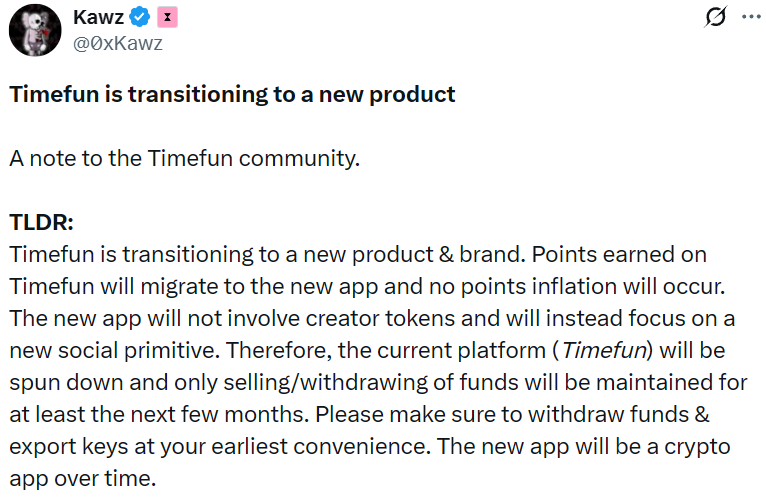Screen dimensions: 766x502
Task: Click the Kawz profile avatar picture
Action: pyautogui.click(x=33, y=32)
